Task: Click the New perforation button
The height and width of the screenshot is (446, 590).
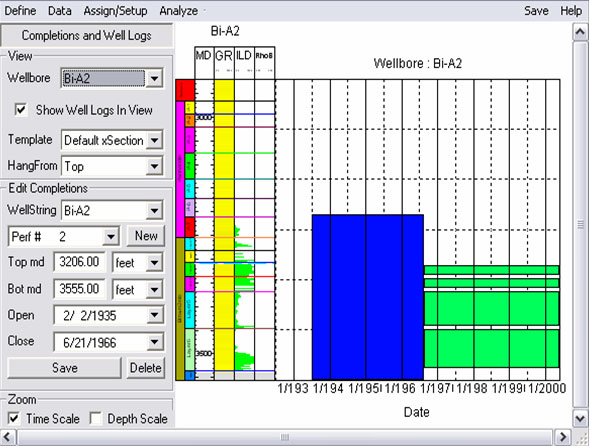Action: click(x=146, y=236)
